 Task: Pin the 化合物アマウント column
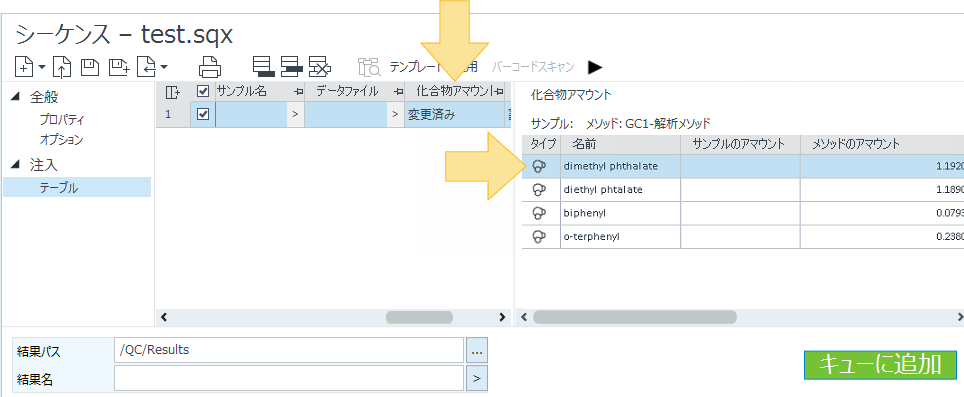tap(498, 92)
